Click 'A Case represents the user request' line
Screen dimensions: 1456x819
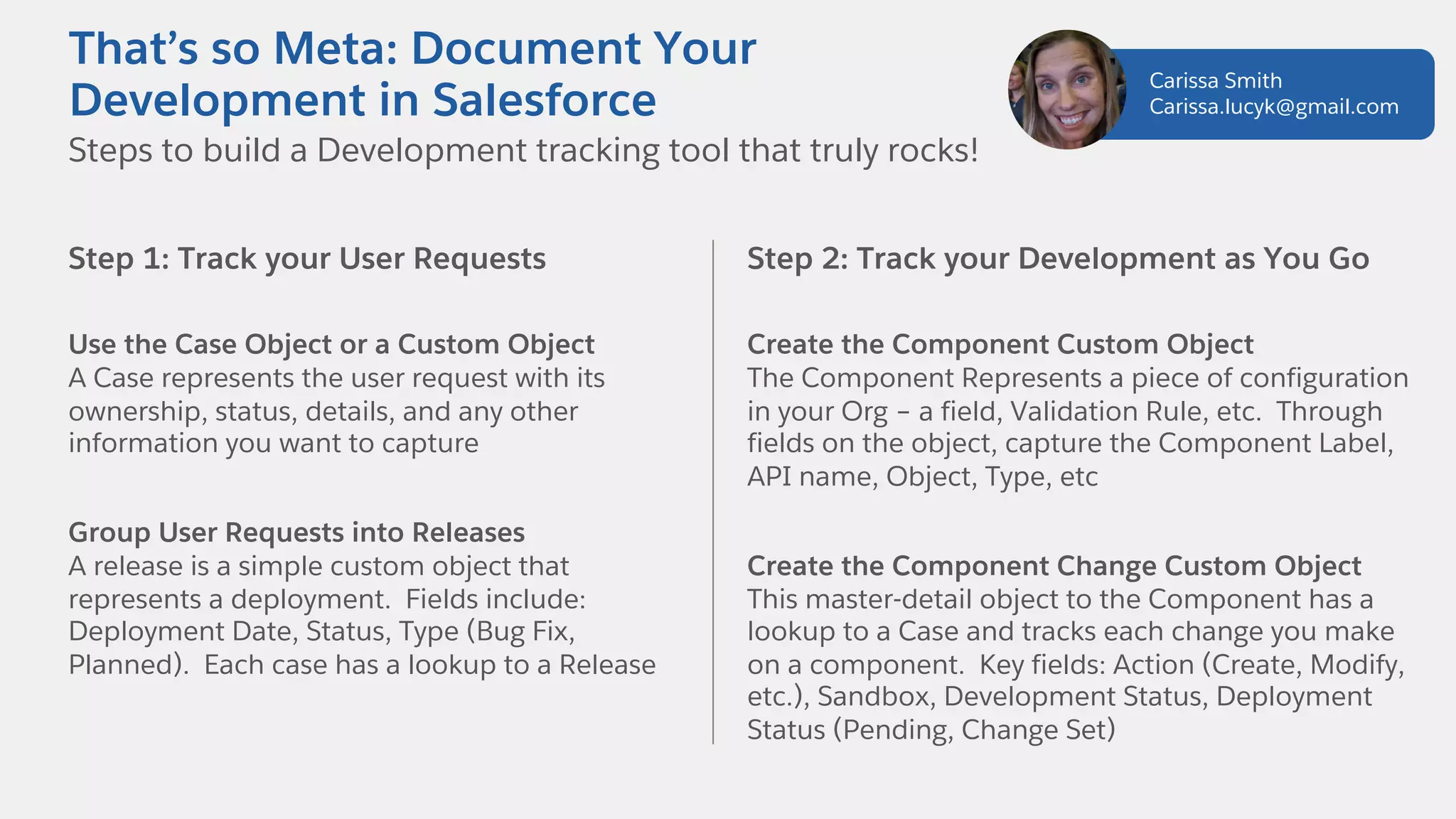[336, 378]
